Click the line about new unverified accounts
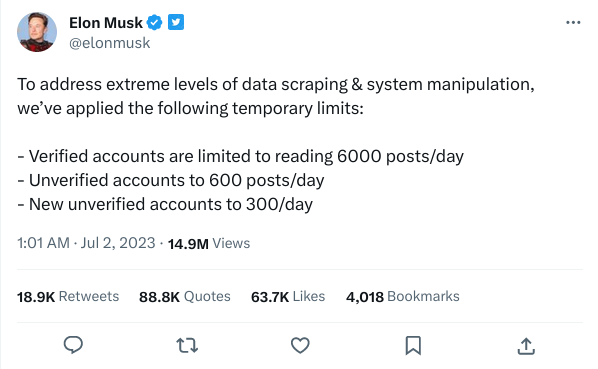The image size is (598, 369). [x=165, y=204]
